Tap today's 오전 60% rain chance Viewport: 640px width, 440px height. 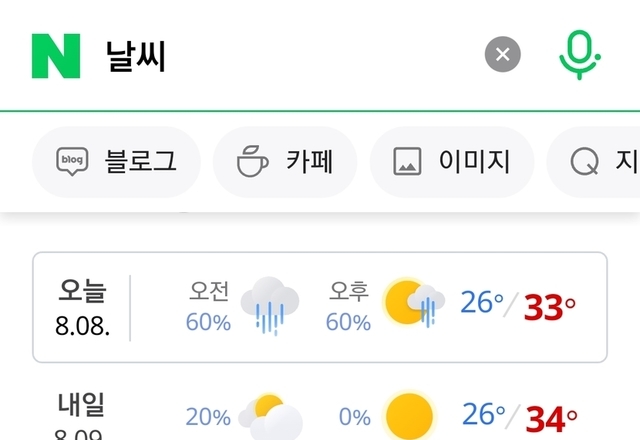[209, 306]
